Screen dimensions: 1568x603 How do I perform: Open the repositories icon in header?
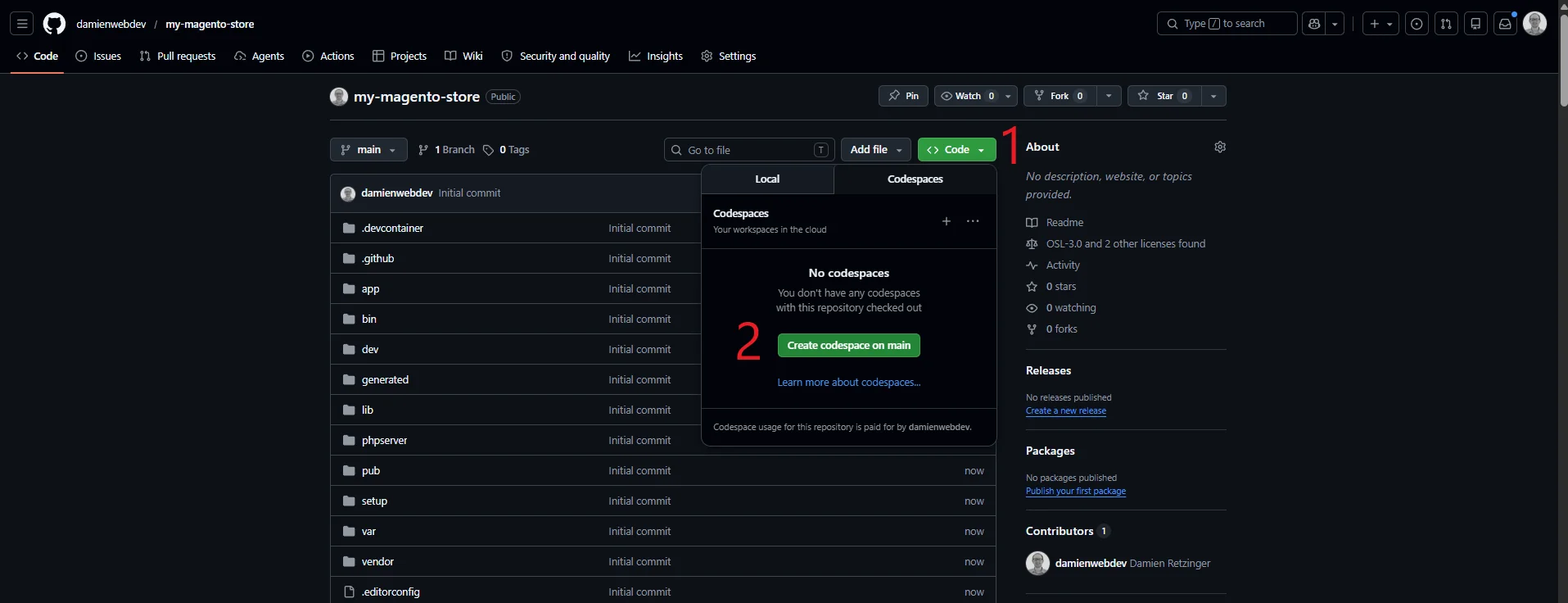coord(1475,24)
